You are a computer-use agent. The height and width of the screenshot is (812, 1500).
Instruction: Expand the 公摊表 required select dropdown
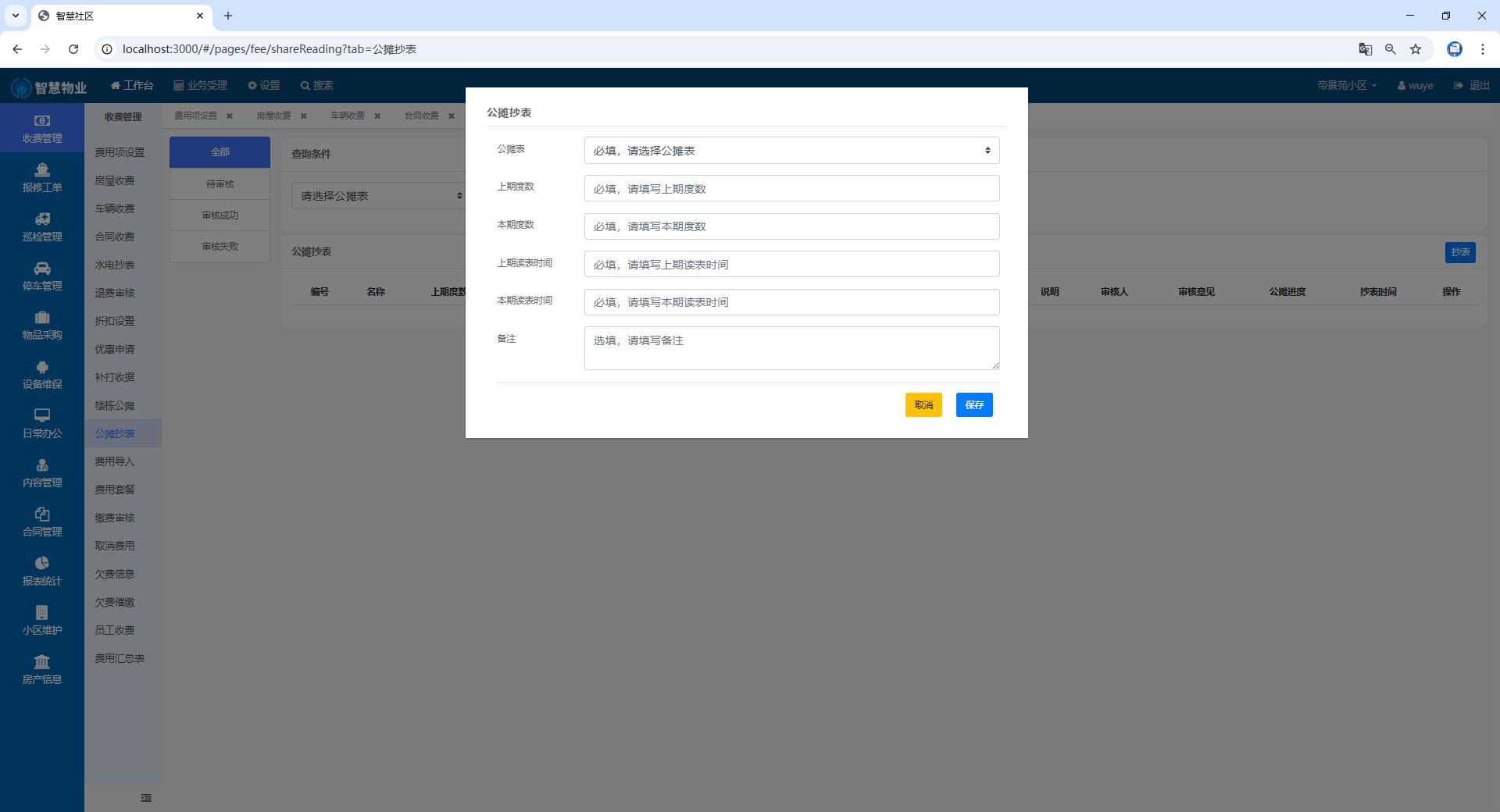click(x=791, y=151)
